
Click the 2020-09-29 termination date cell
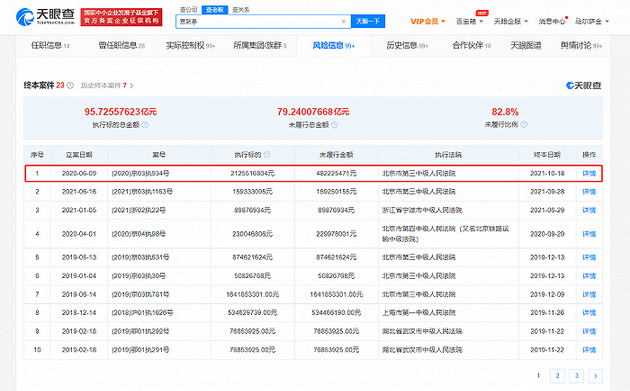[x=547, y=234]
